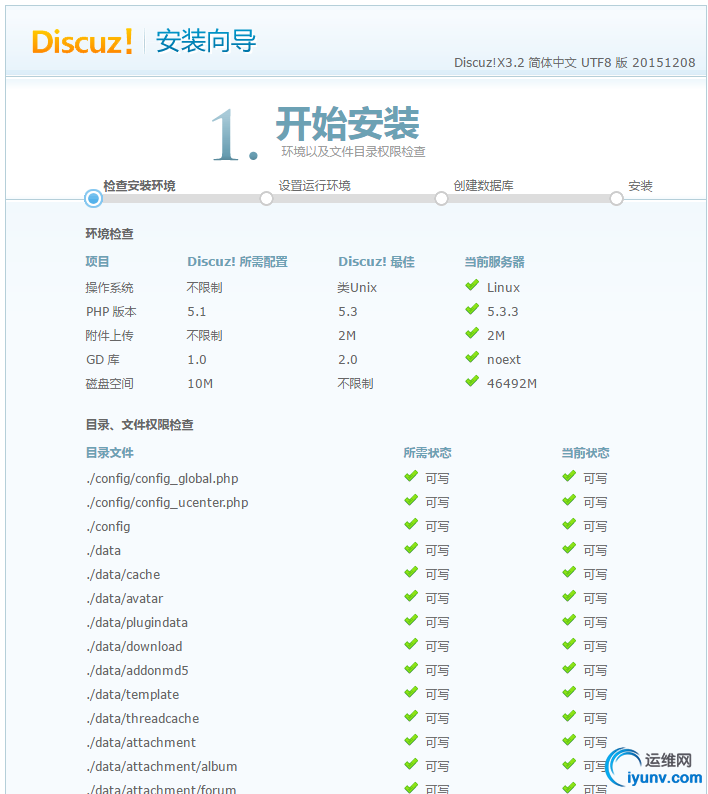Click the GD 库 row label
This screenshot has width=708, height=794.
103,360
